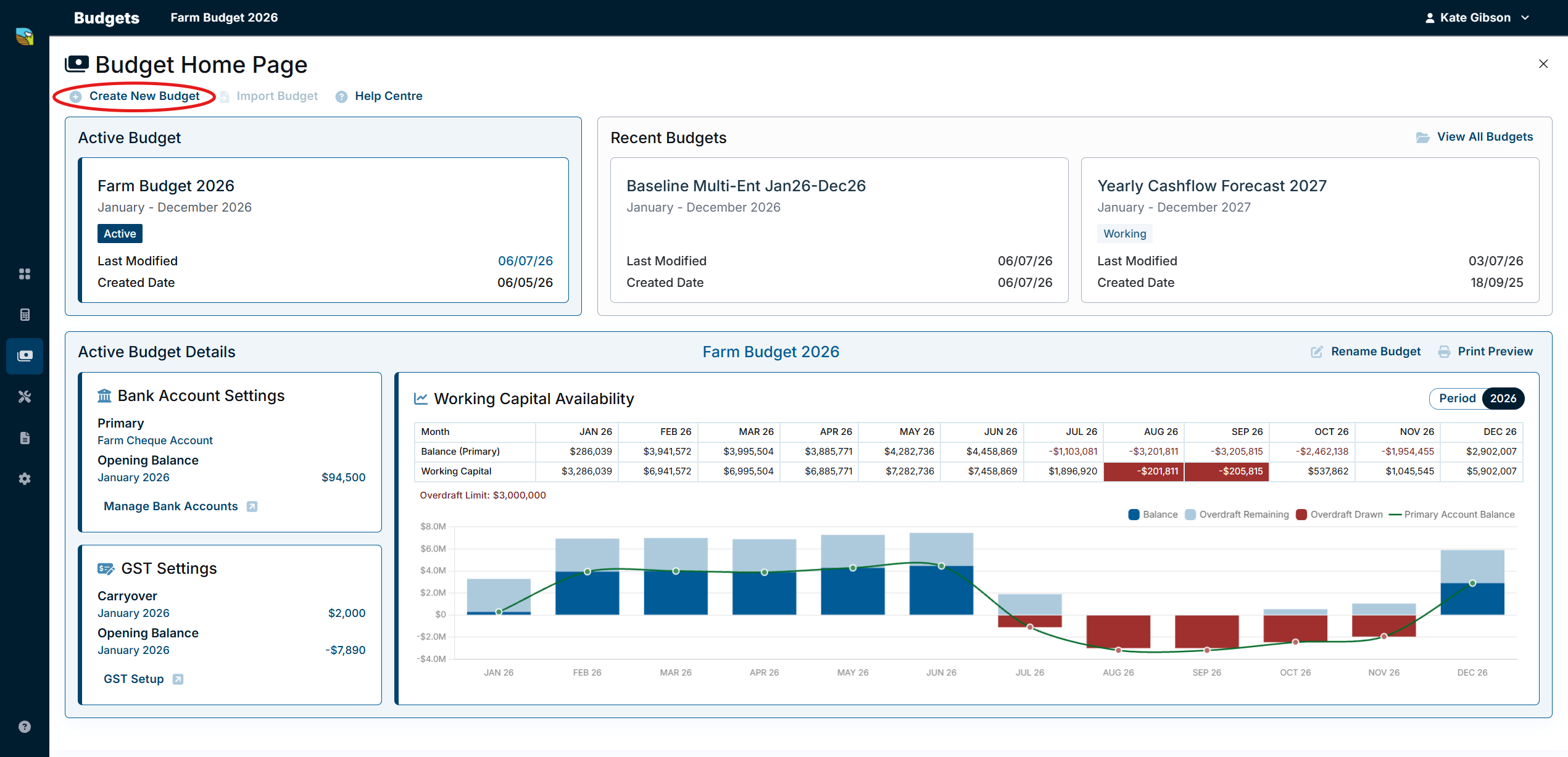Screen dimensions: 1568x757
Task: Click the DEC 26 data point on chart line
Action: point(1472,583)
